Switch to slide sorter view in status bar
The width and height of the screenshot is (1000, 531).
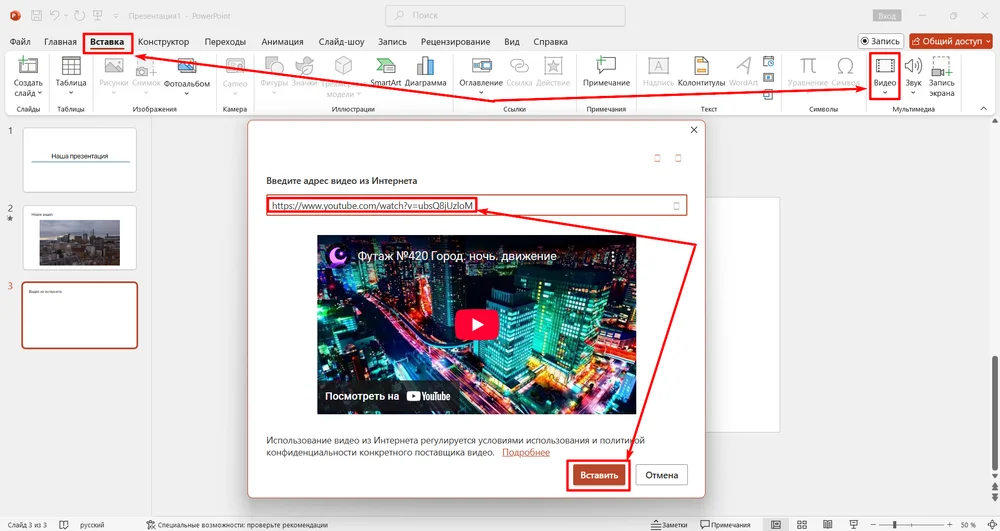click(802, 524)
